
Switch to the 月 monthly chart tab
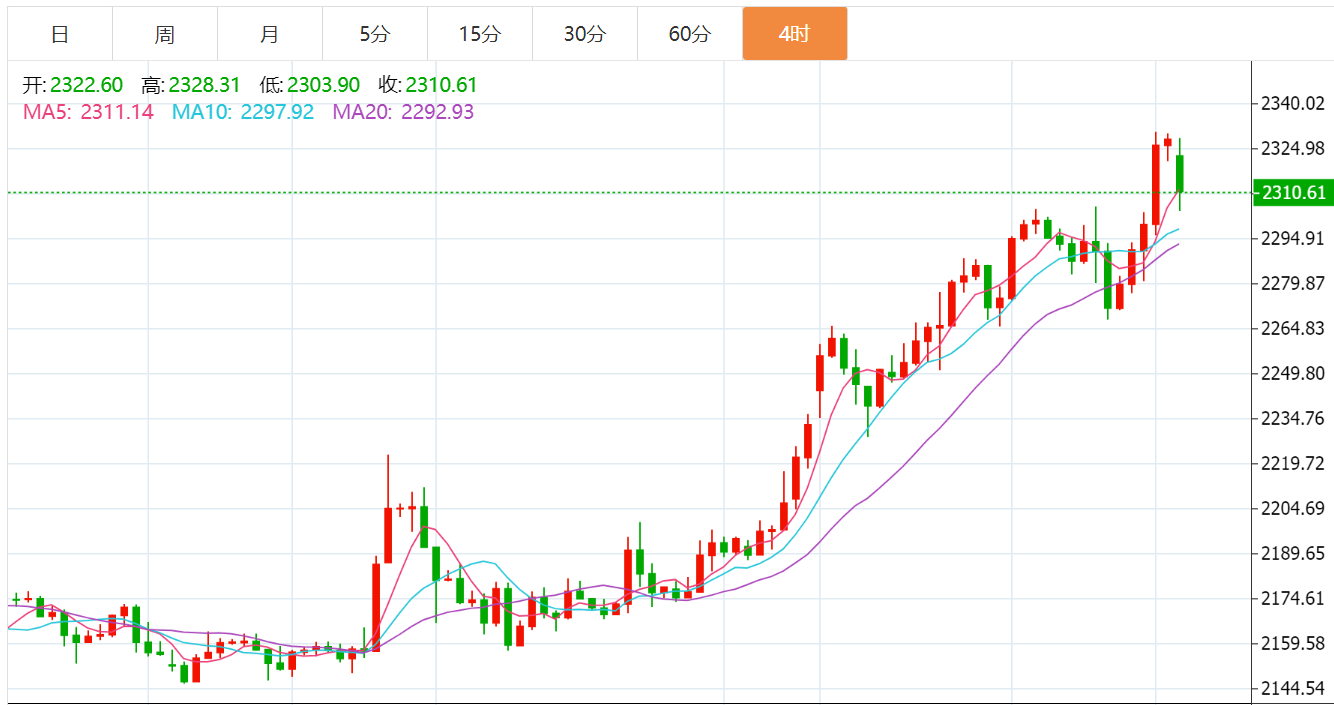pyautogui.click(x=270, y=34)
